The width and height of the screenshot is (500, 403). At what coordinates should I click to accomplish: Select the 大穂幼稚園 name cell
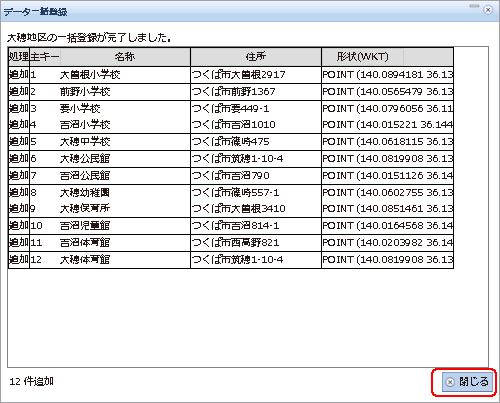[x=125, y=193]
